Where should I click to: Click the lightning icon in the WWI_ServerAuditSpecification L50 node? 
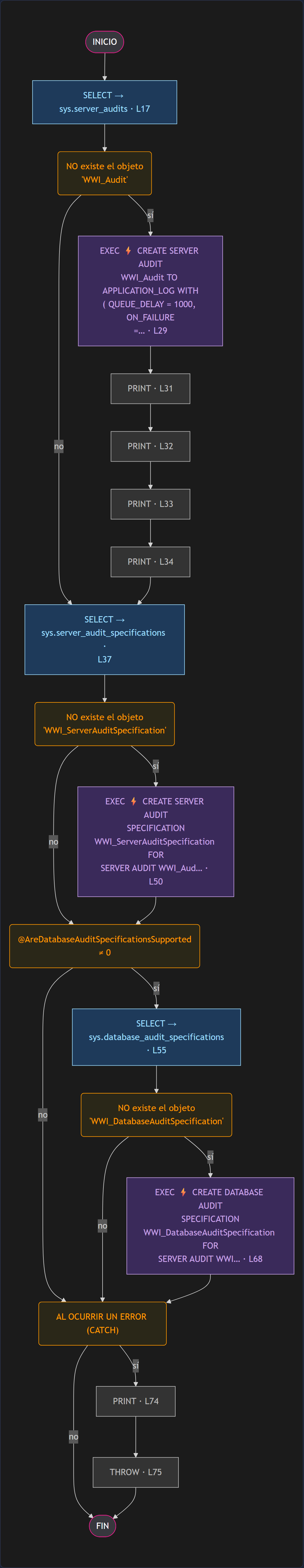coord(134,801)
